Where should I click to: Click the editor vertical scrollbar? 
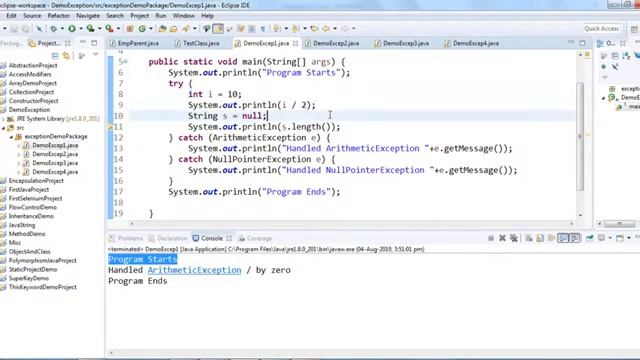pyautogui.click(x=580, y=136)
